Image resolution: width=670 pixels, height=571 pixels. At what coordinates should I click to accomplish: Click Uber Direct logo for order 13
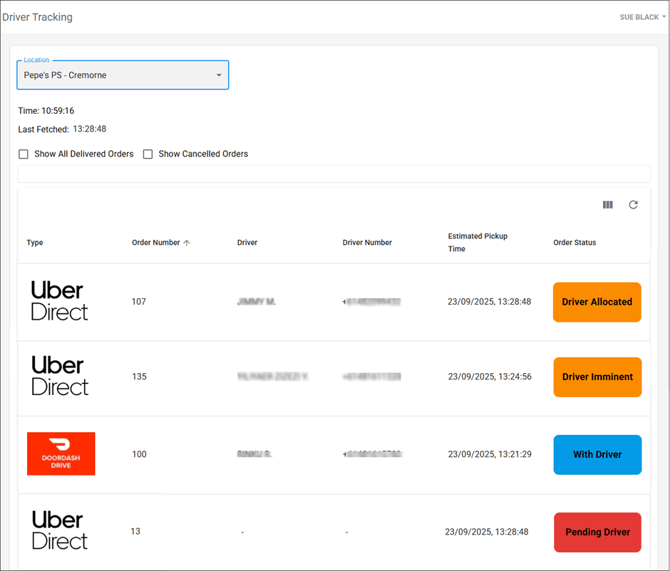coord(60,531)
